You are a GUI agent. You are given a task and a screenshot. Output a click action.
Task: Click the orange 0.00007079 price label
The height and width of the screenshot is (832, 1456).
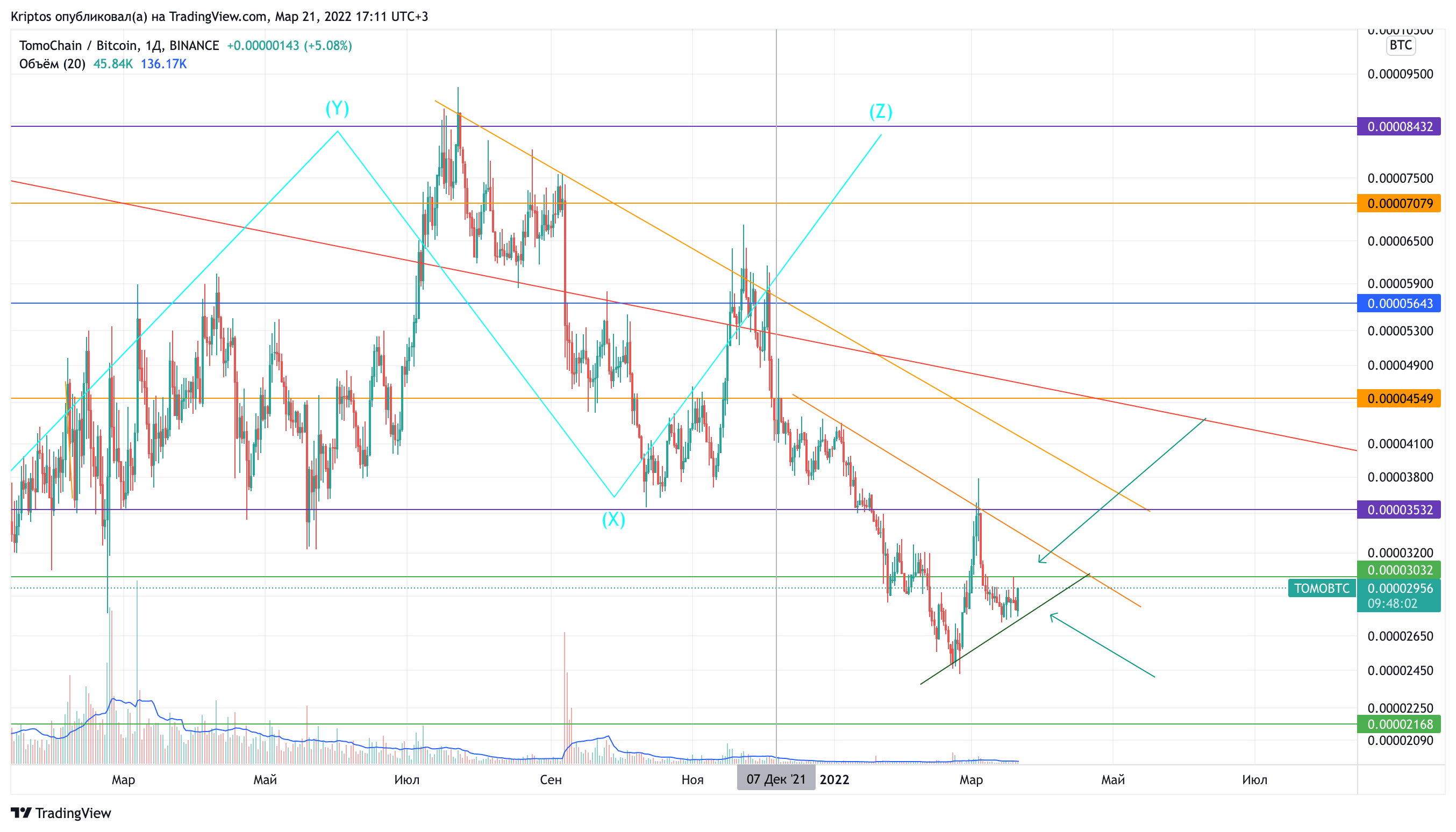[1399, 203]
